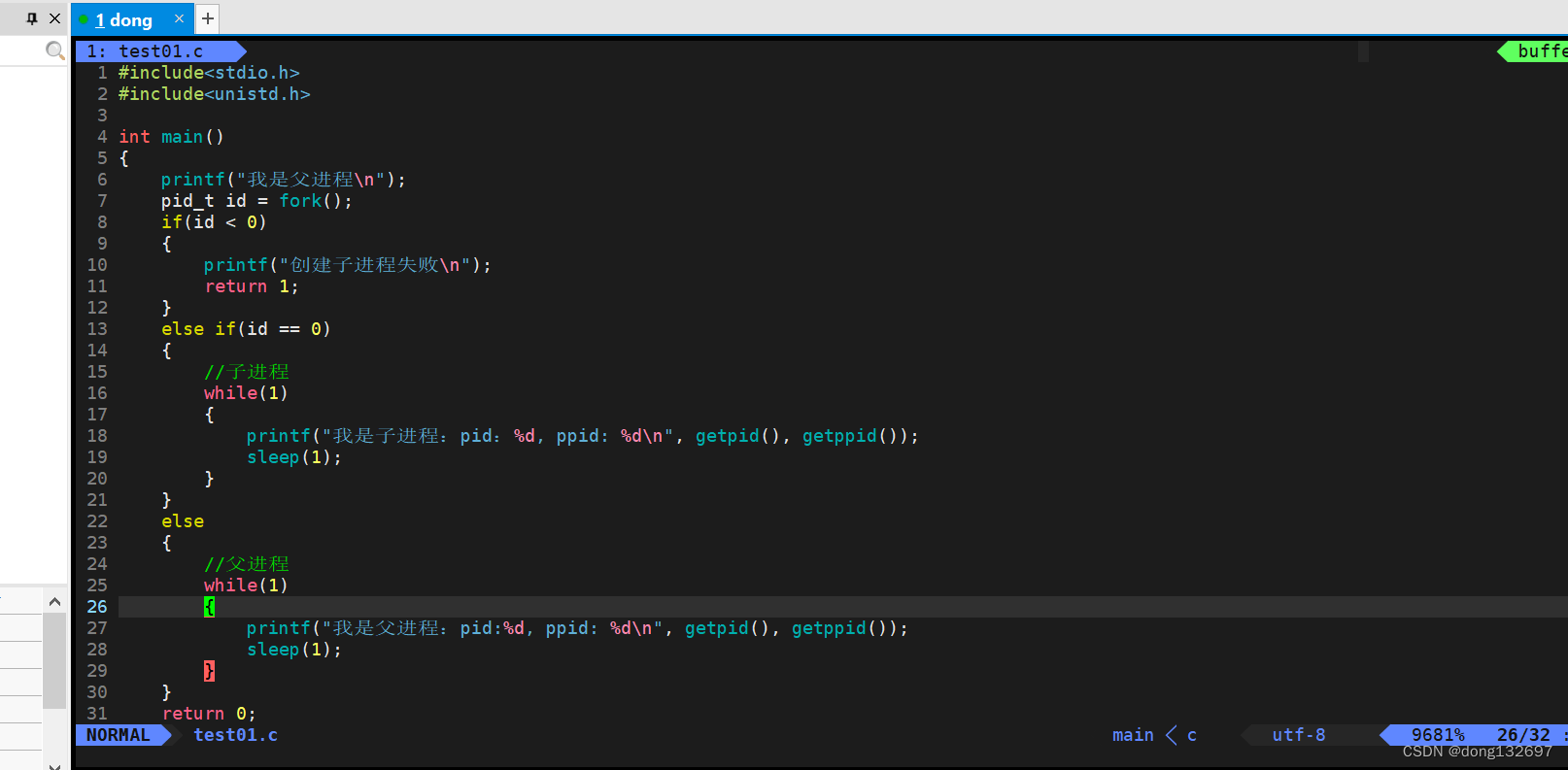Place cursor on '#include<unistd.h>' line
Screen dimensions: 1568x770
pos(214,94)
